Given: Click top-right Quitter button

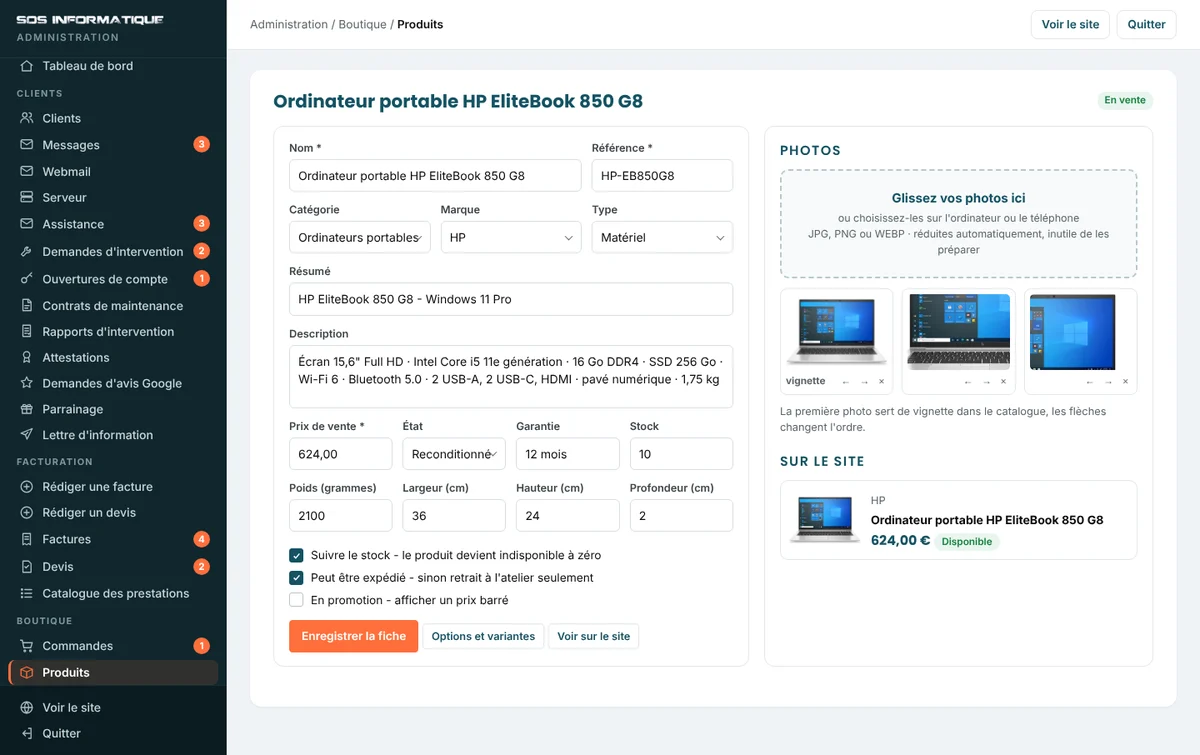Looking at the screenshot, I should [1146, 24].
